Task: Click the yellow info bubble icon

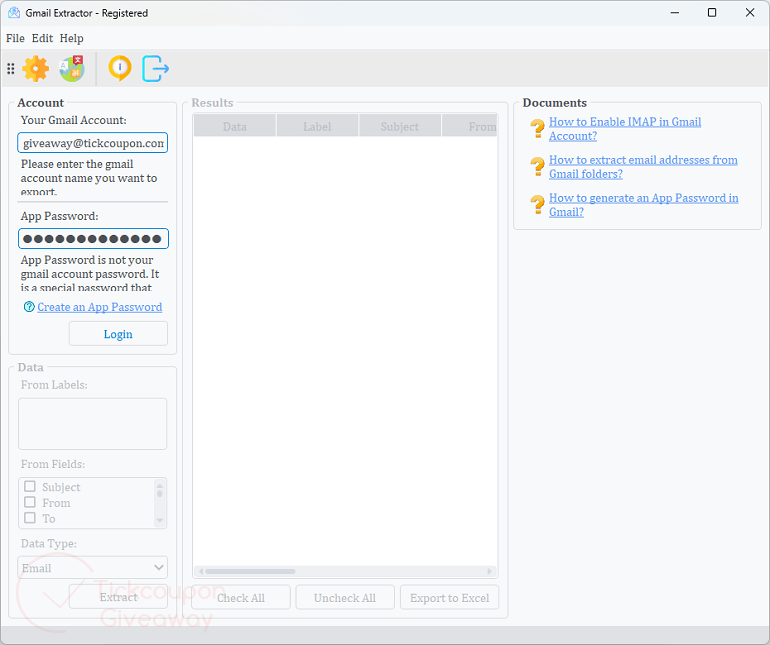Action: [x=120, y=68]
